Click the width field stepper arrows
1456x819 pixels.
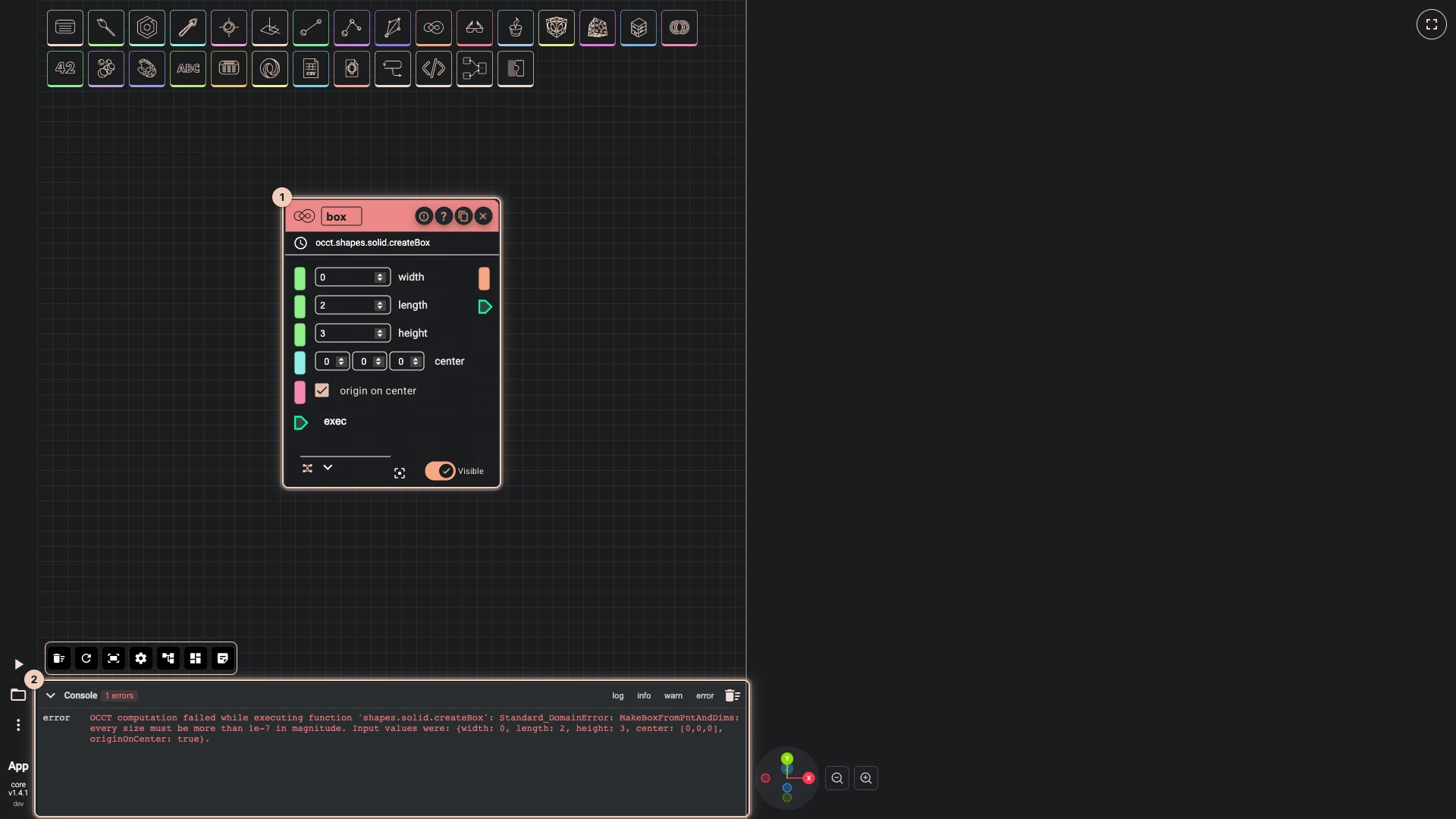(x=380, y=278)
